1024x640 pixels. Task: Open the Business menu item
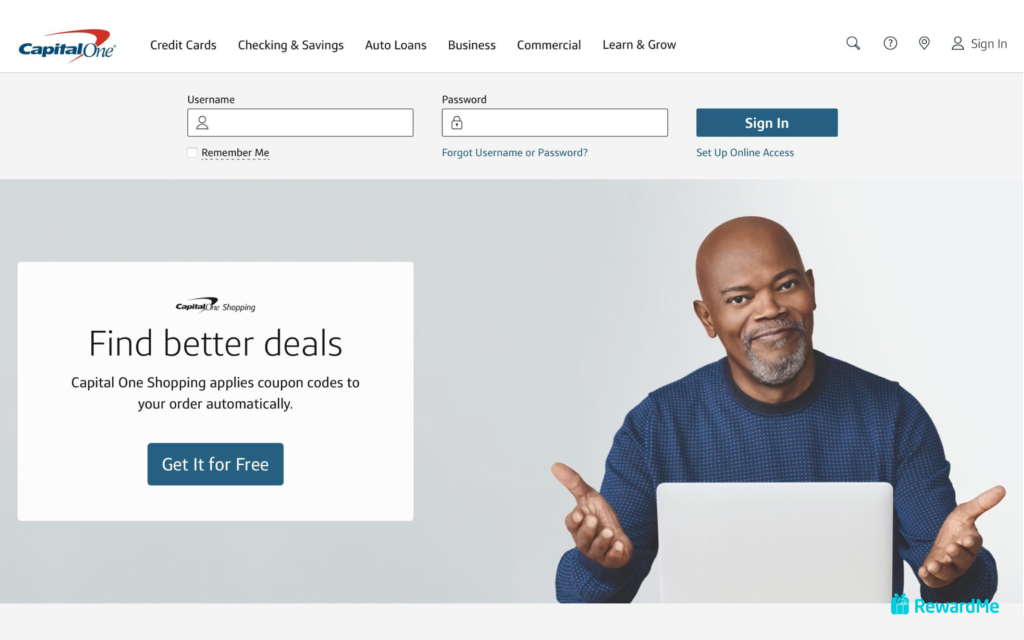click(x=472, y=45)
